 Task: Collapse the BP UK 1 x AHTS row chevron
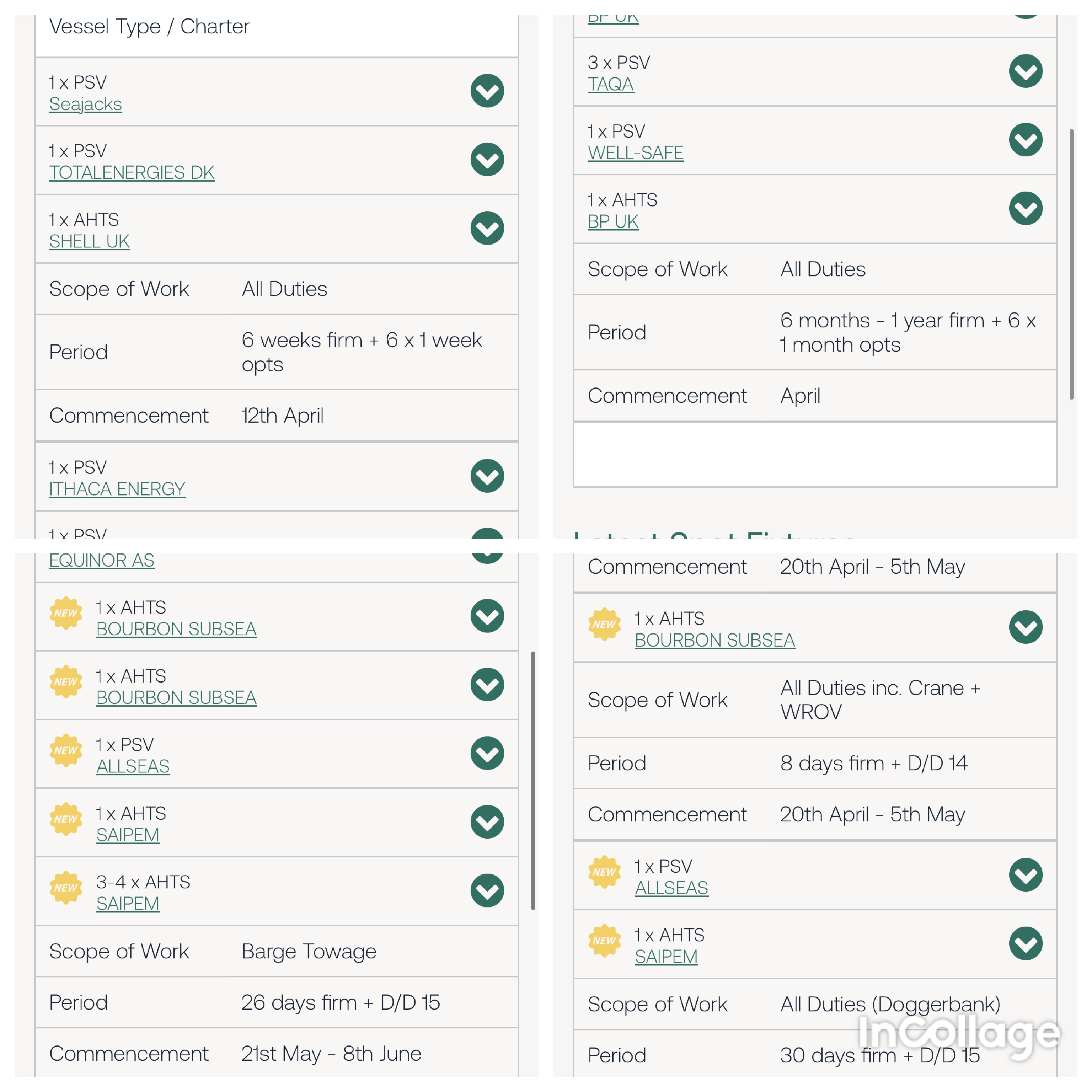(1026, 209)
